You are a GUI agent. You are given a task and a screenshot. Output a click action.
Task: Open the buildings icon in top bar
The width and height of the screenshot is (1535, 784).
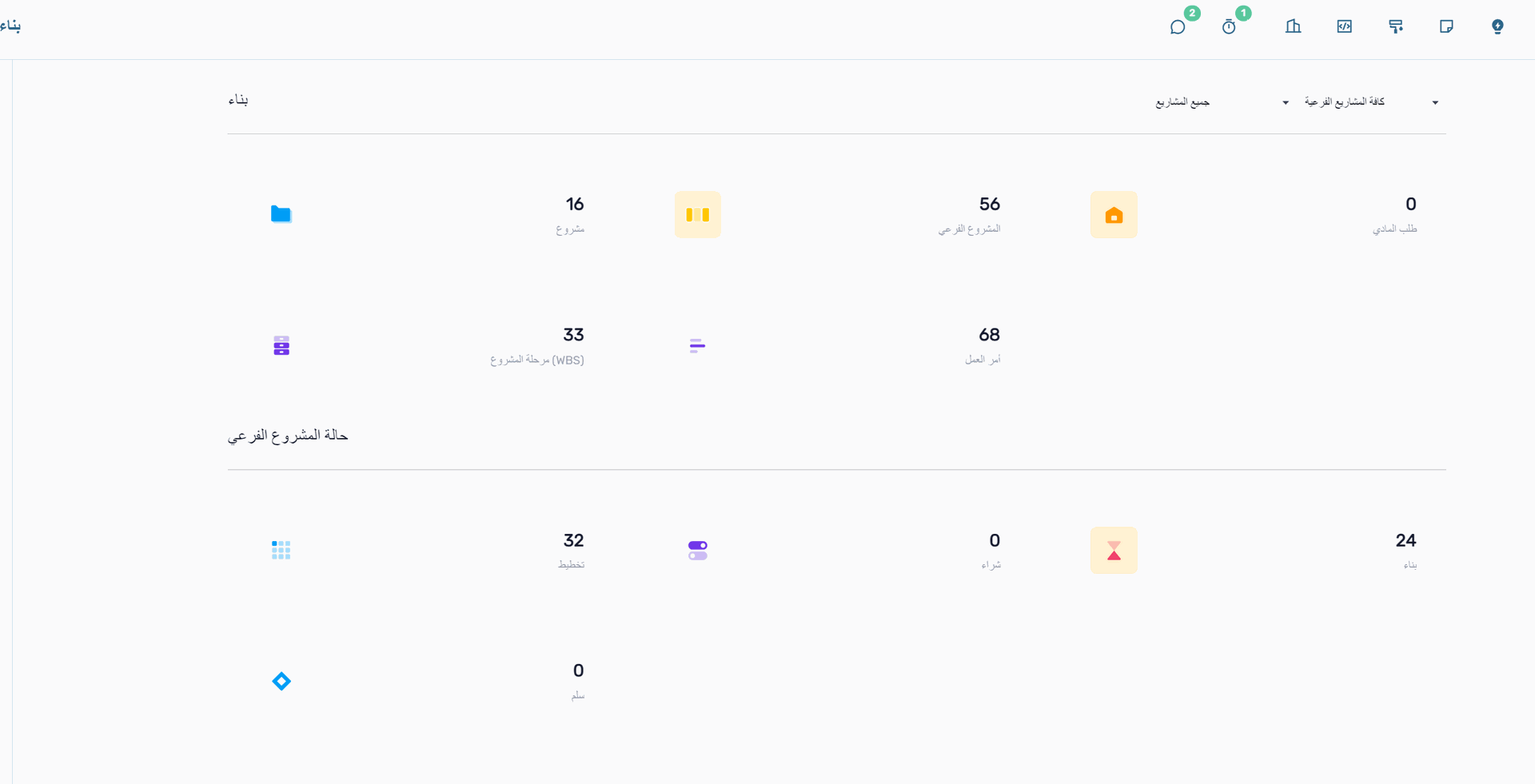[1293, 26]
